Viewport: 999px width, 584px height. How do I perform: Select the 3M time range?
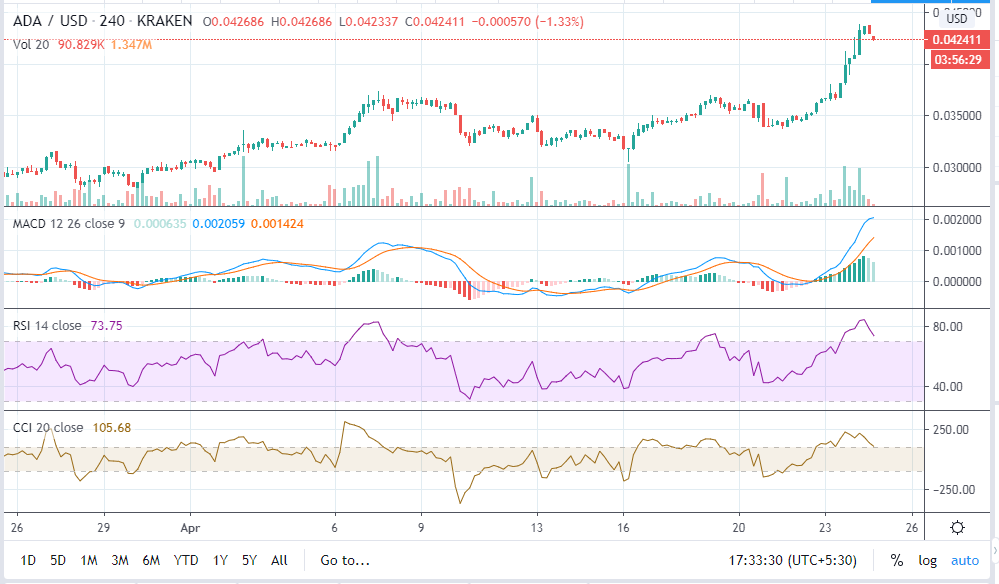(x=120, y=560)
